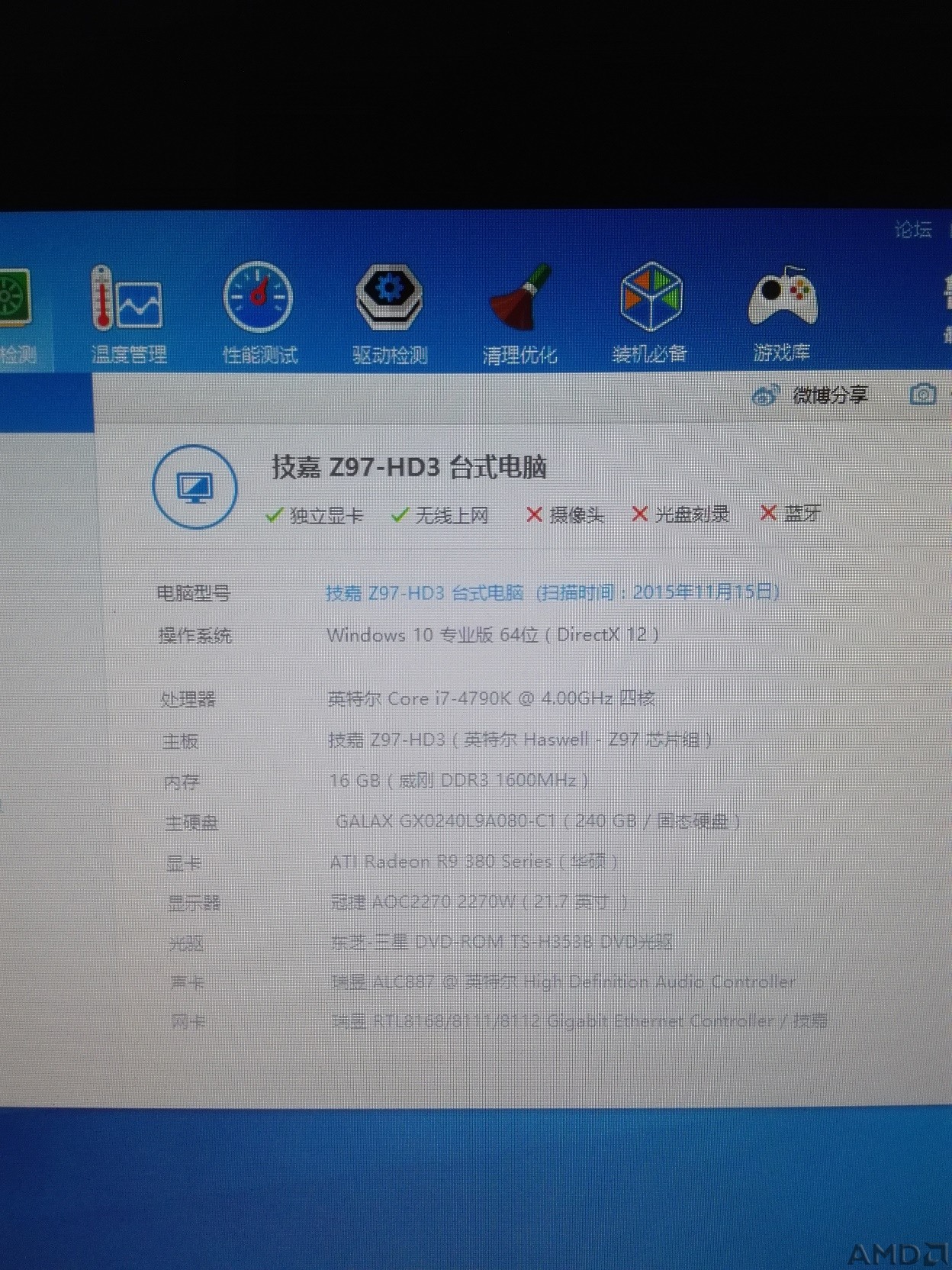Viewport: 952px width, 1270px height.
Task: Click the 光盘刻录 red cross status
Action: click(680, 514)
